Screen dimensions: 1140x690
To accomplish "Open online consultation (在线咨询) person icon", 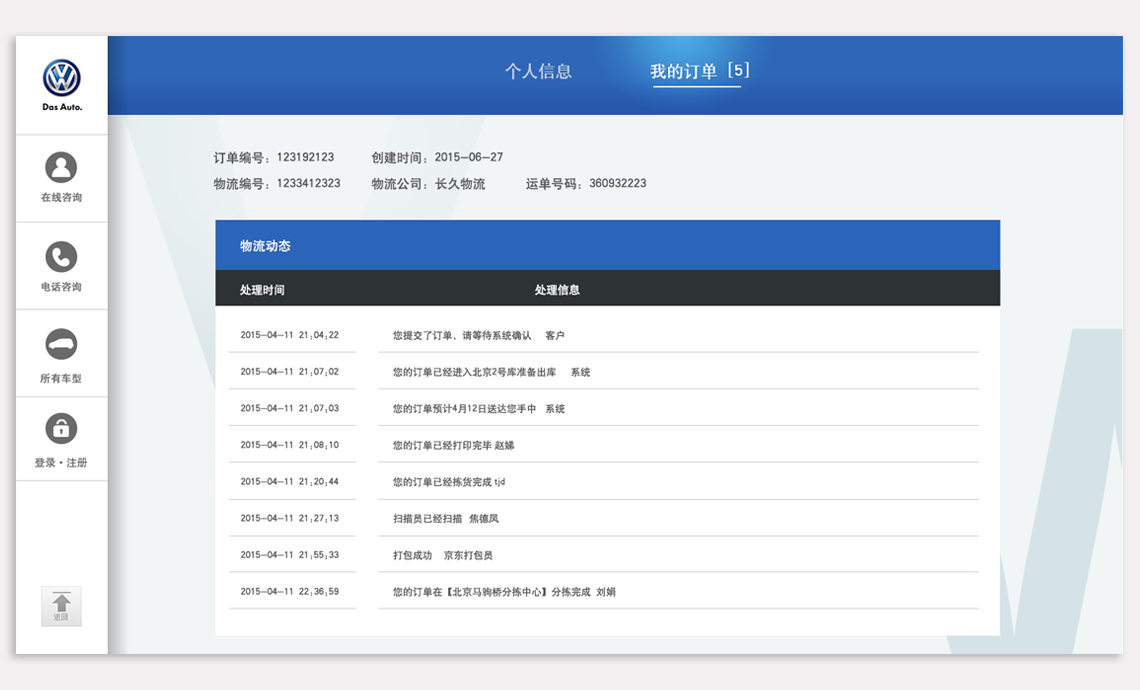I will click(x=61, y=167).
